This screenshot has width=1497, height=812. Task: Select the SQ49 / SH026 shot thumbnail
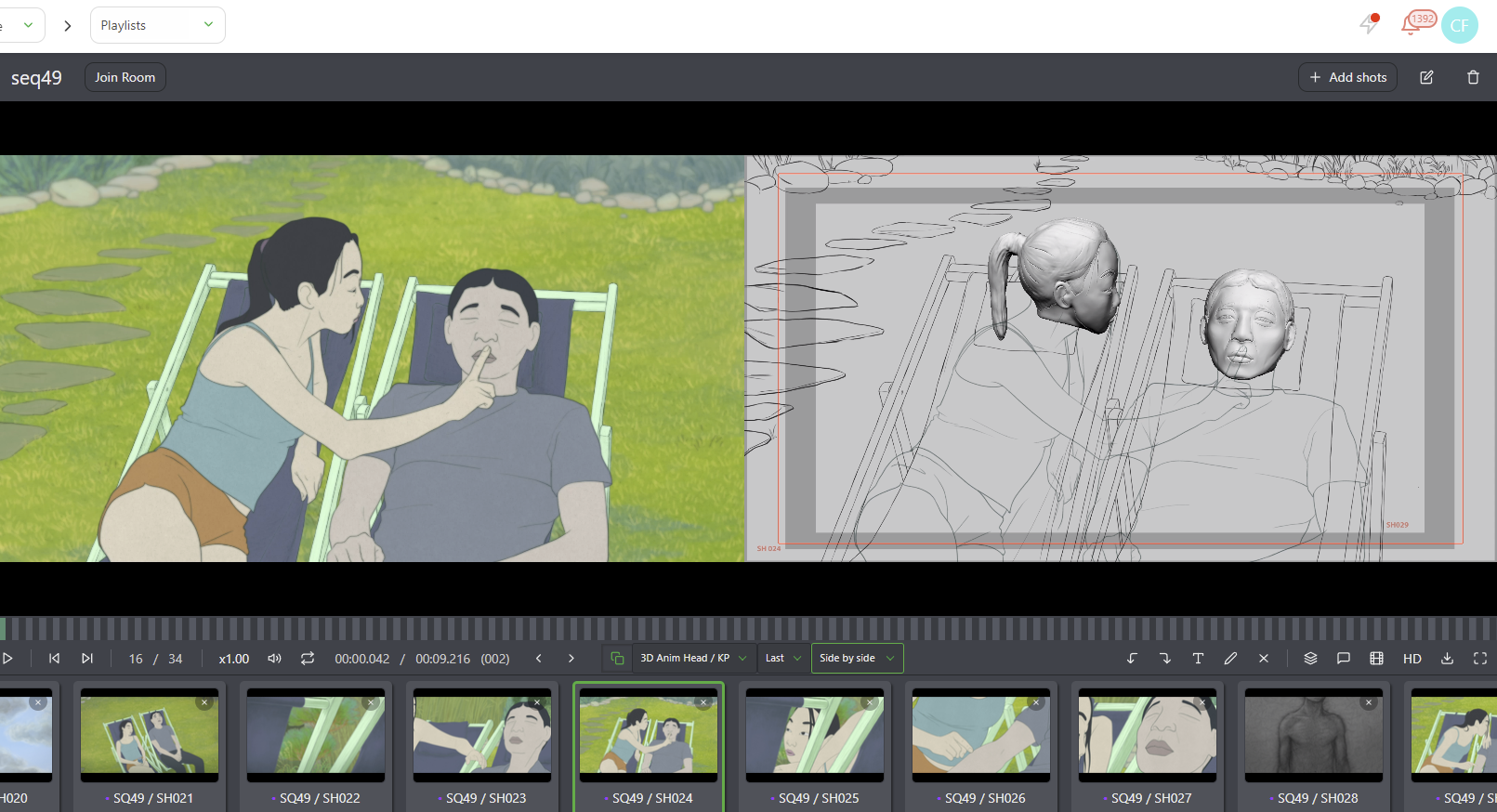point(981,735)
